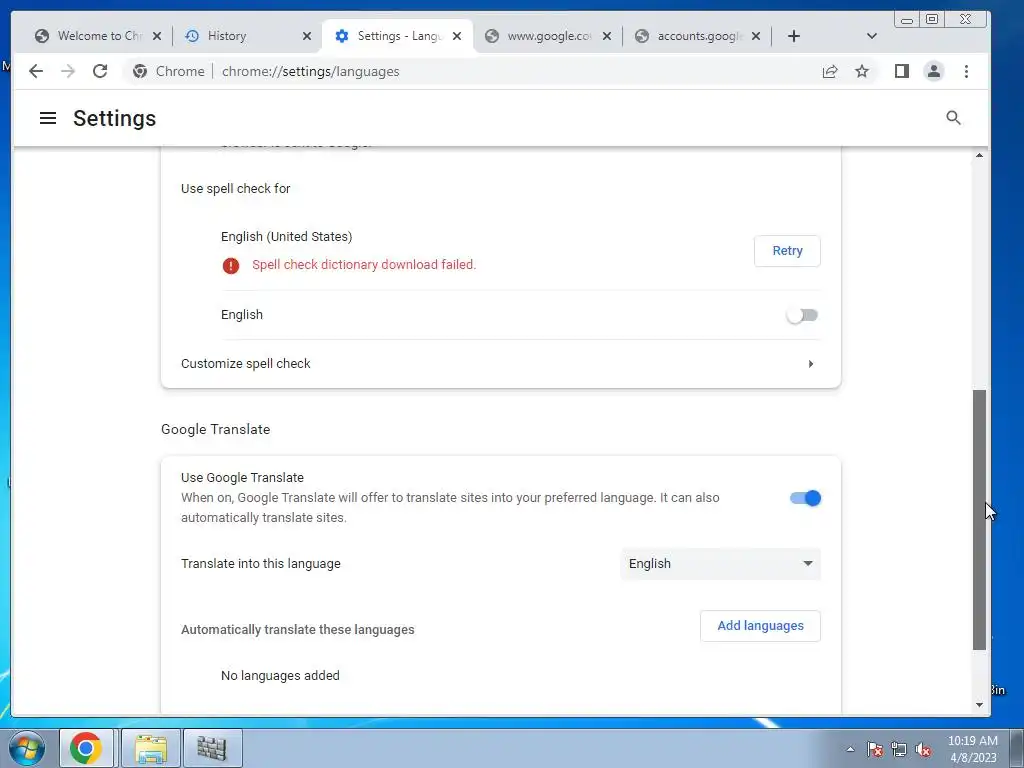Open the tab search dropdown arrow
The width and height of the screenshot is (1024, 768).
pos(871,36)
